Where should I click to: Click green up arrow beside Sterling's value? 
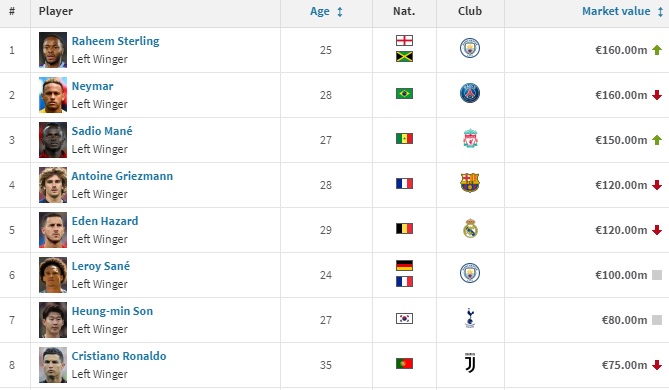tap(657, 50)
